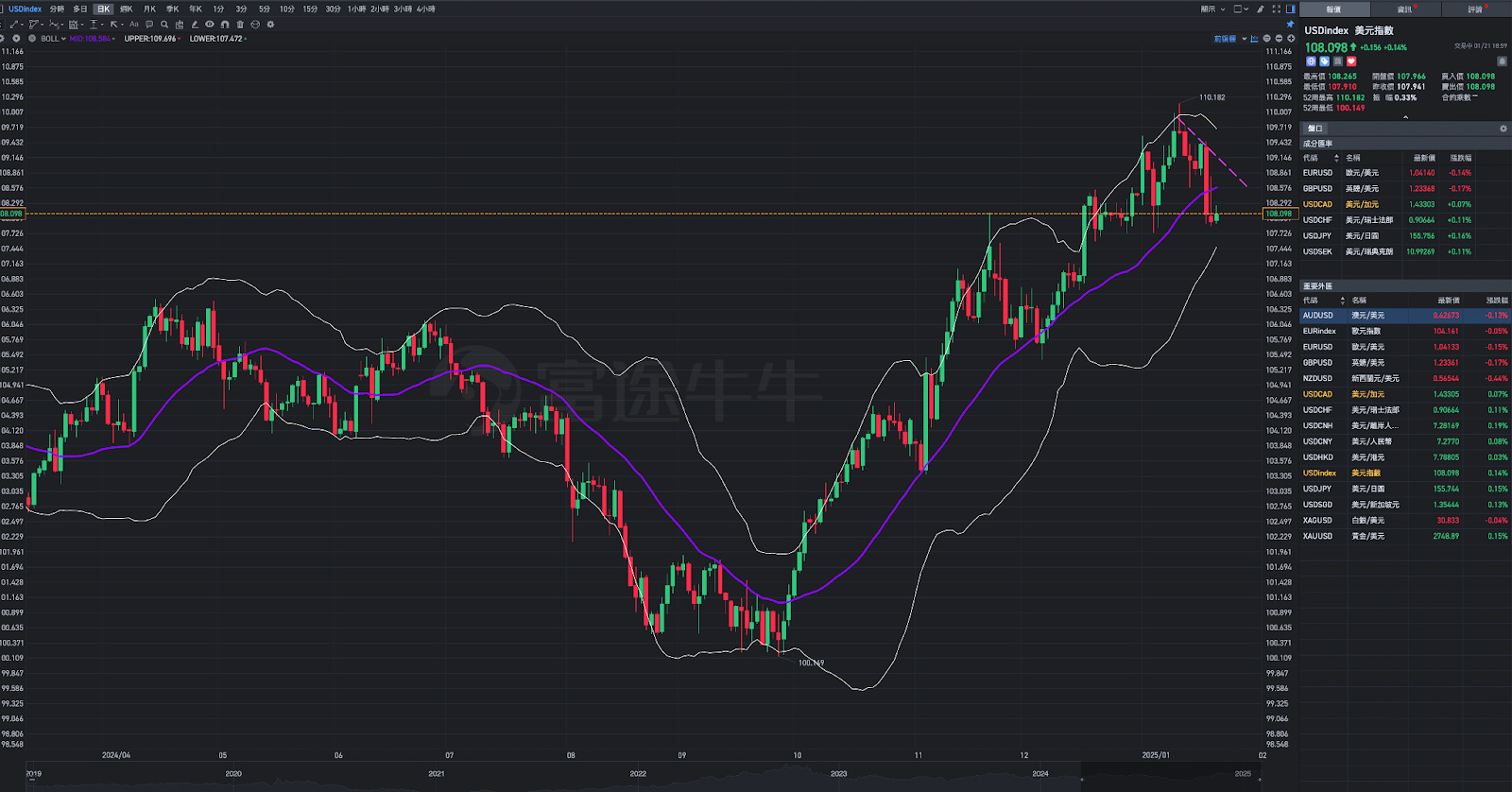1512x792 pixels.
Task: Select USDCNH row in 重要外匯 list
Action: click(x=1405, y=425)
